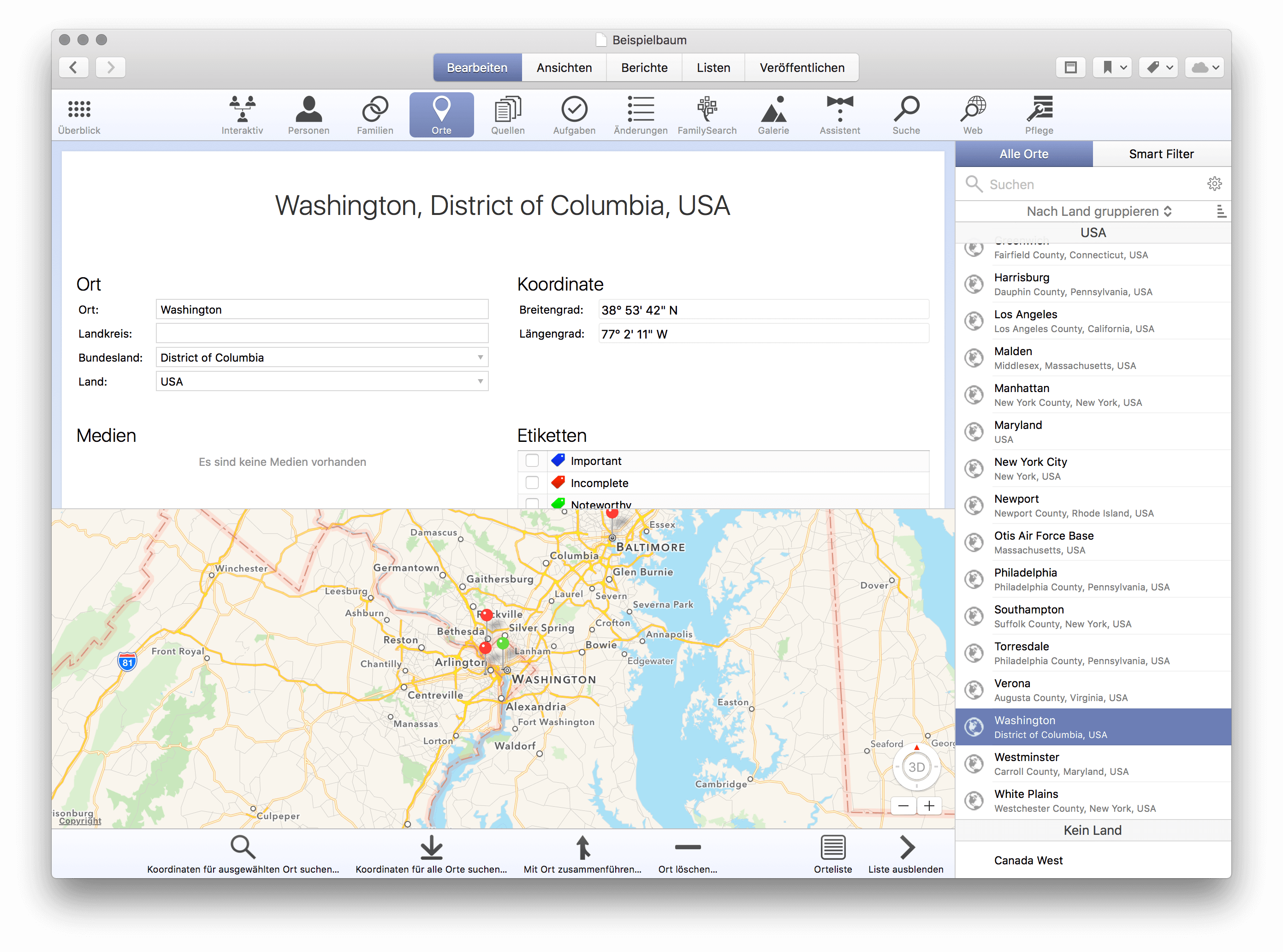1283x952 pixels.
Task: Expand the Bundesland dropdown arrow
Action: pos(480,357)
